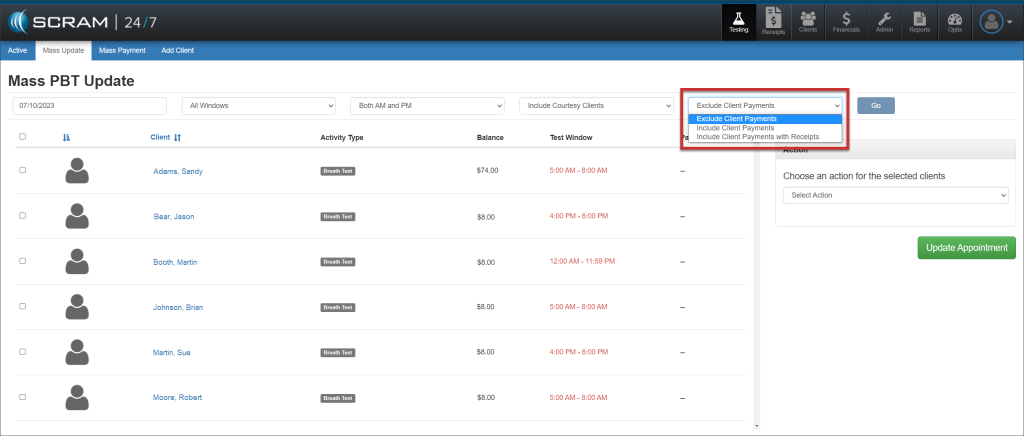
Task: Switch to the Mass Payment tab
Action: tap(122, 50)
